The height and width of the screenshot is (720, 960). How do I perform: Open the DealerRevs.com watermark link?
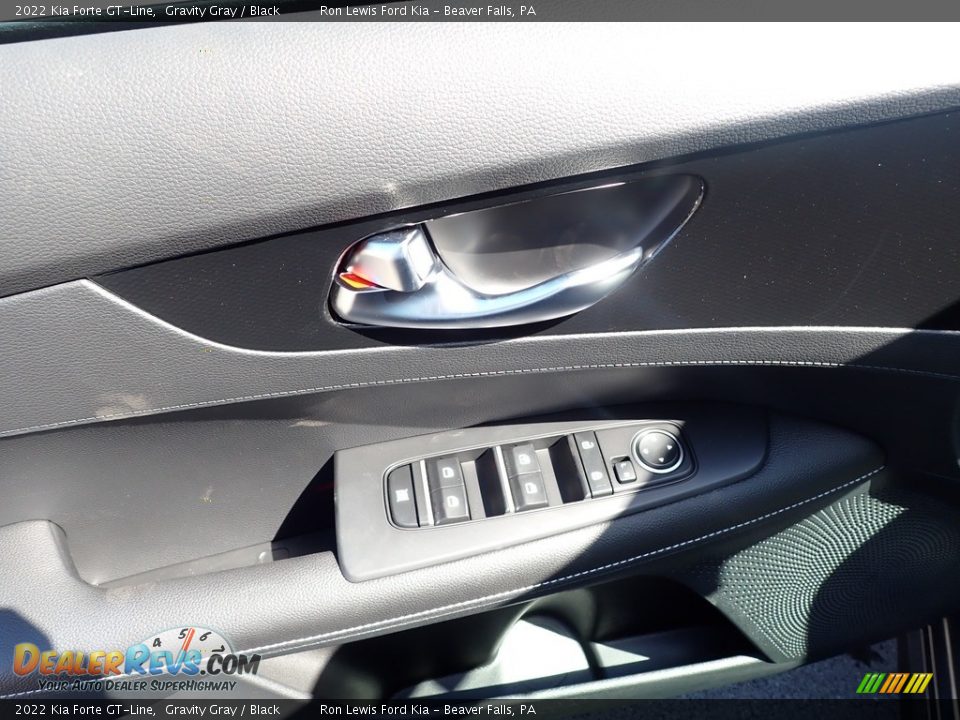[140, 661]
